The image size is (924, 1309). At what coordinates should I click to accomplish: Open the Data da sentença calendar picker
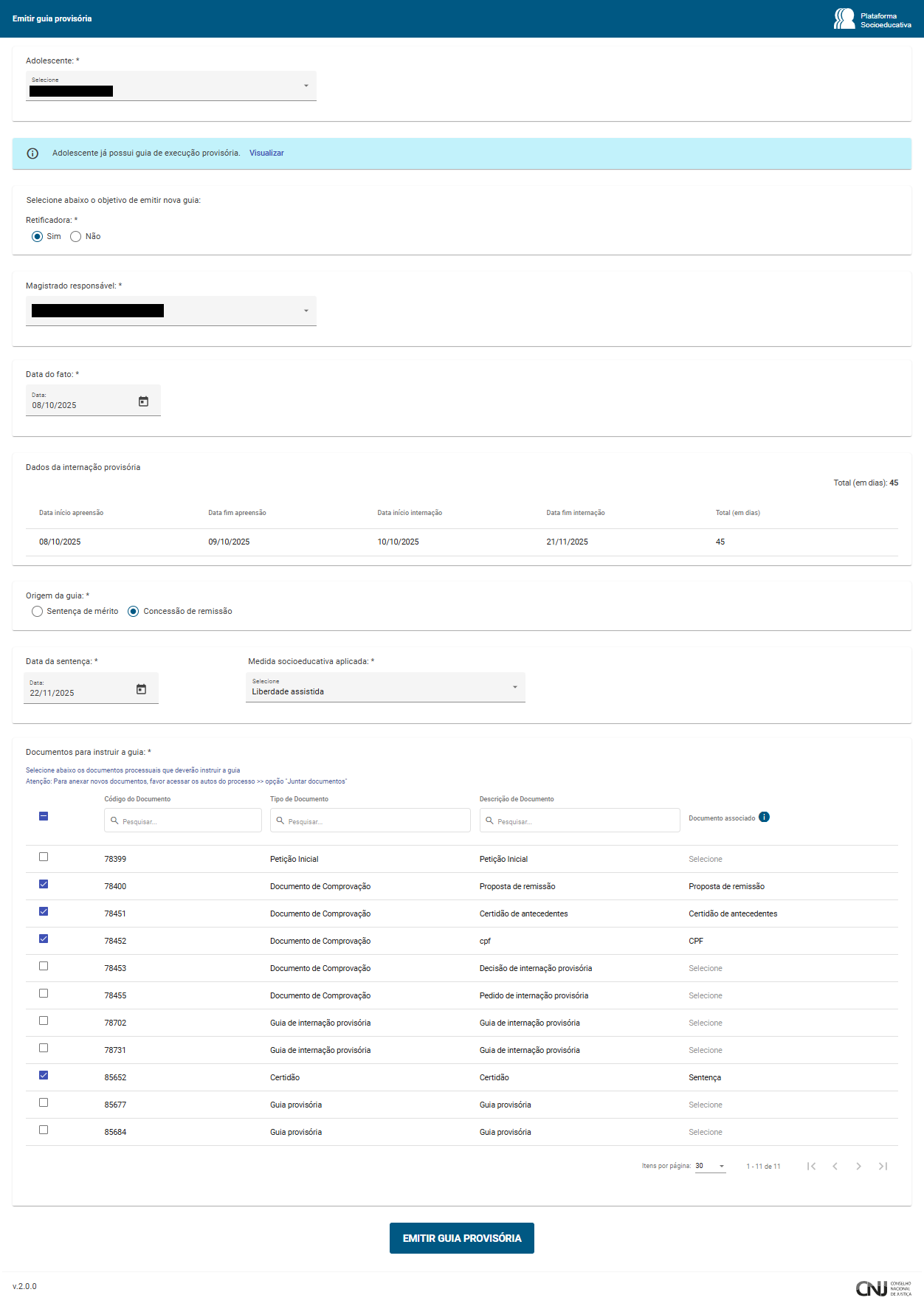pyautogui.click(x=141, y=689)
